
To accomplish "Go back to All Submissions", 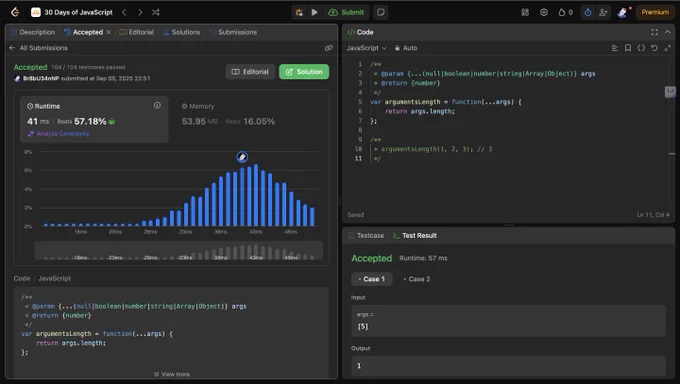I will pyautogui.click(x=38, y=48).
